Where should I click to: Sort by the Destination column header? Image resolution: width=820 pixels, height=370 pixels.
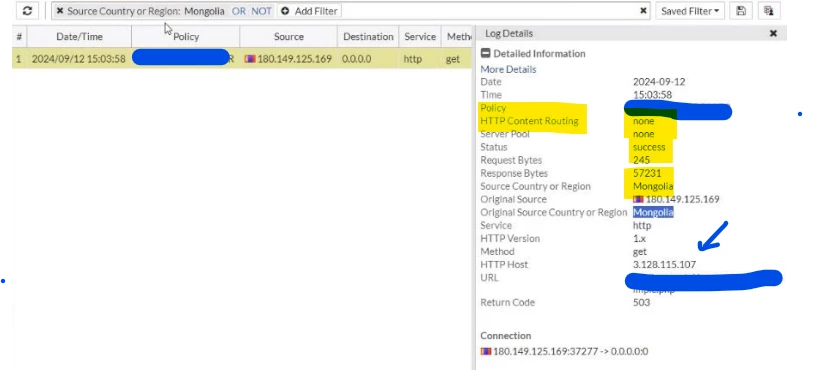click(x=368, y=37)
